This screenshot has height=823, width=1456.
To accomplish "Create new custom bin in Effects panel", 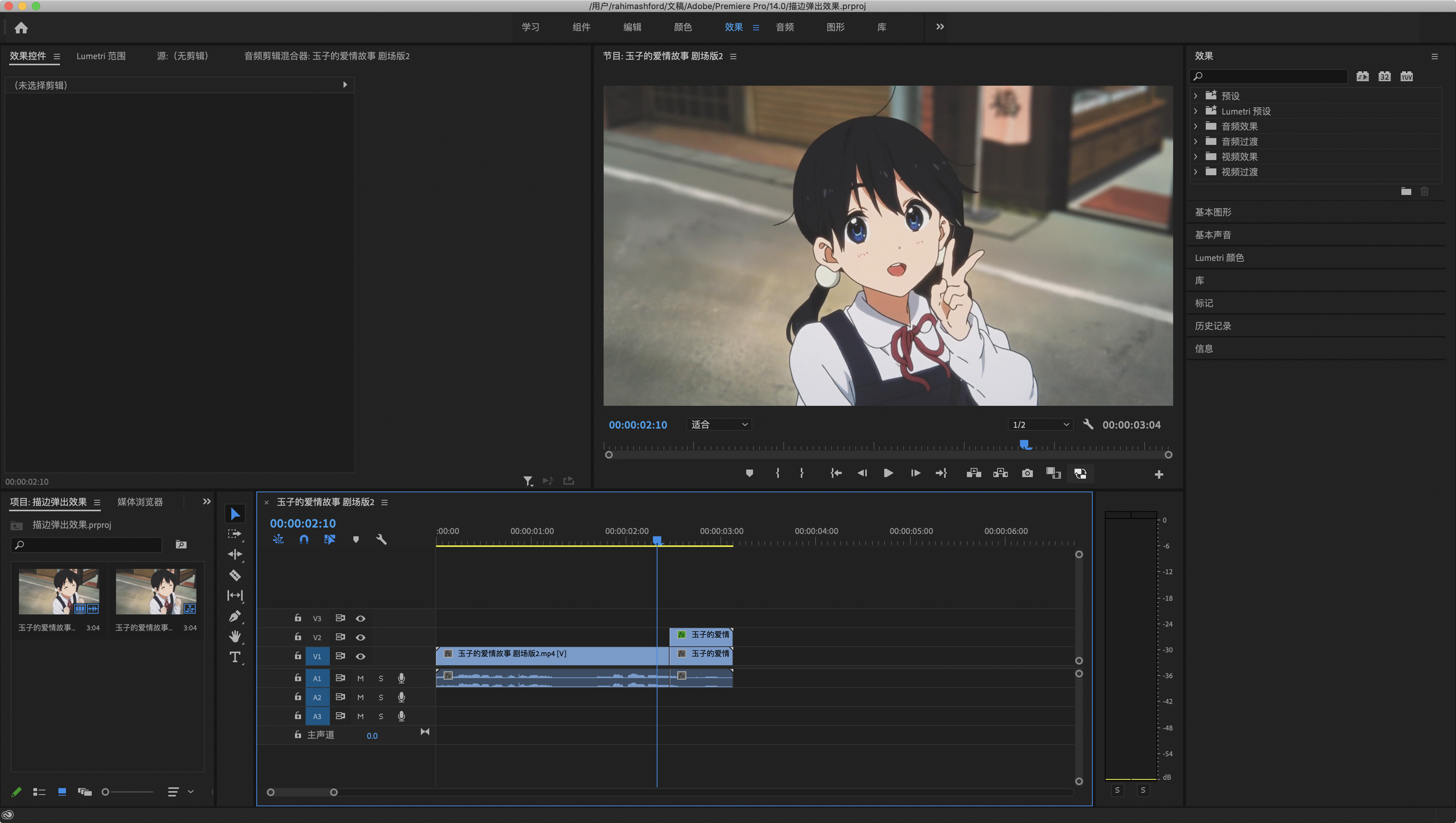I will tap(1406, 191).
